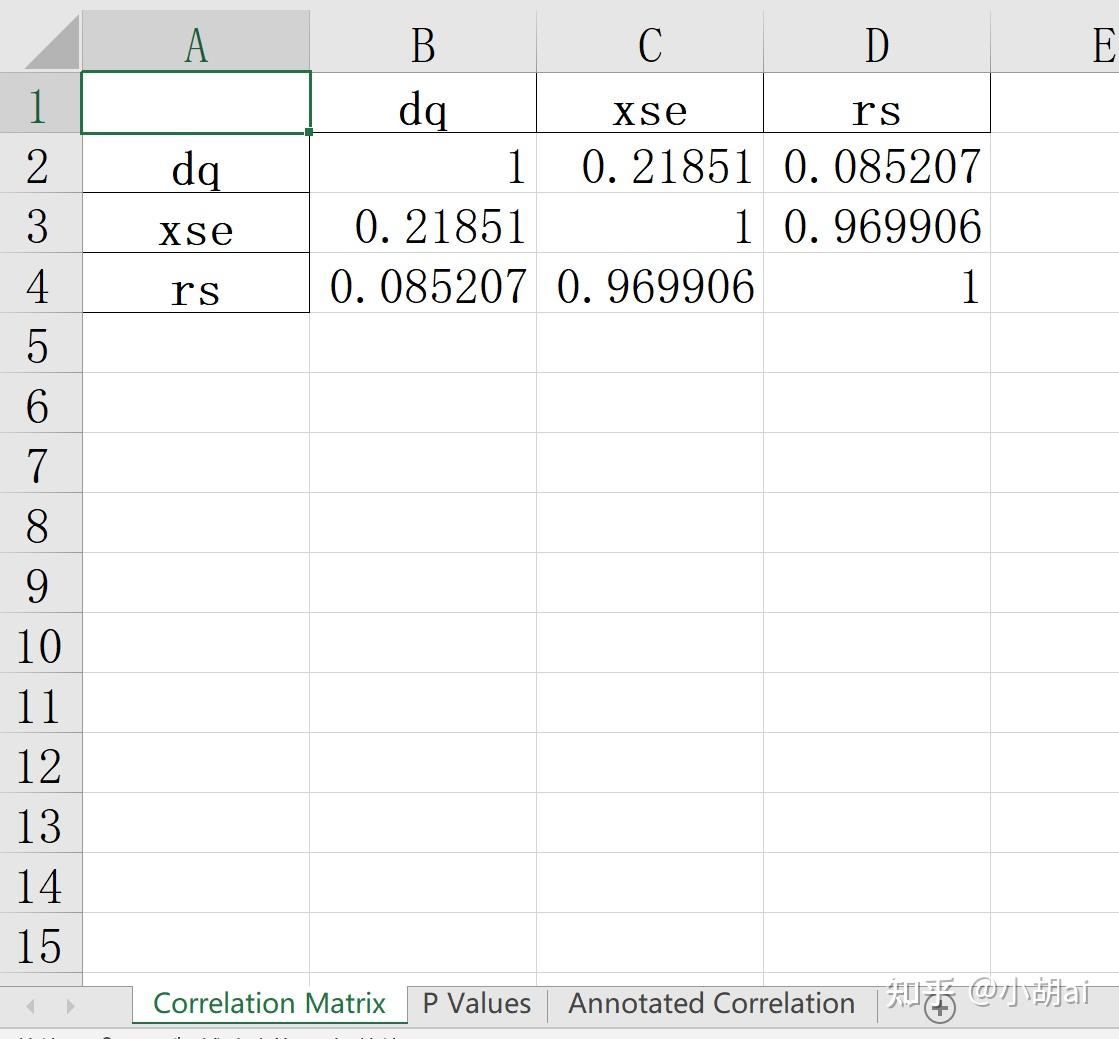Select row 9 header
Screen dimensions: 1119x1039
click(41, 583)
